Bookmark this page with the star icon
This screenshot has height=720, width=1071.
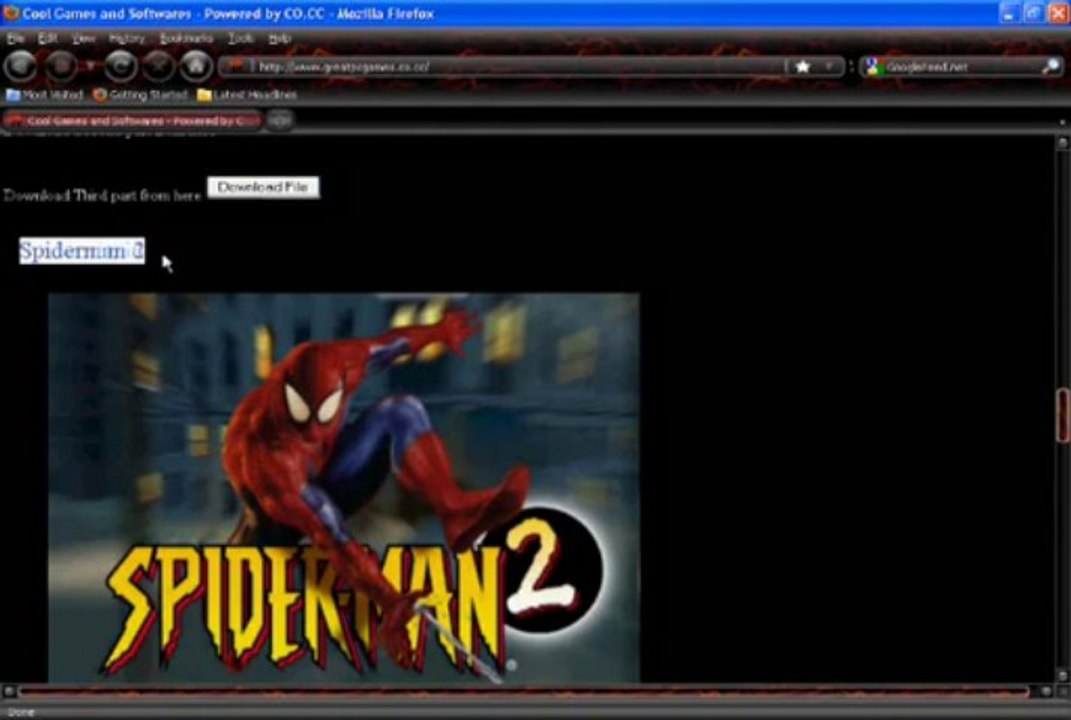click(803, 66)
